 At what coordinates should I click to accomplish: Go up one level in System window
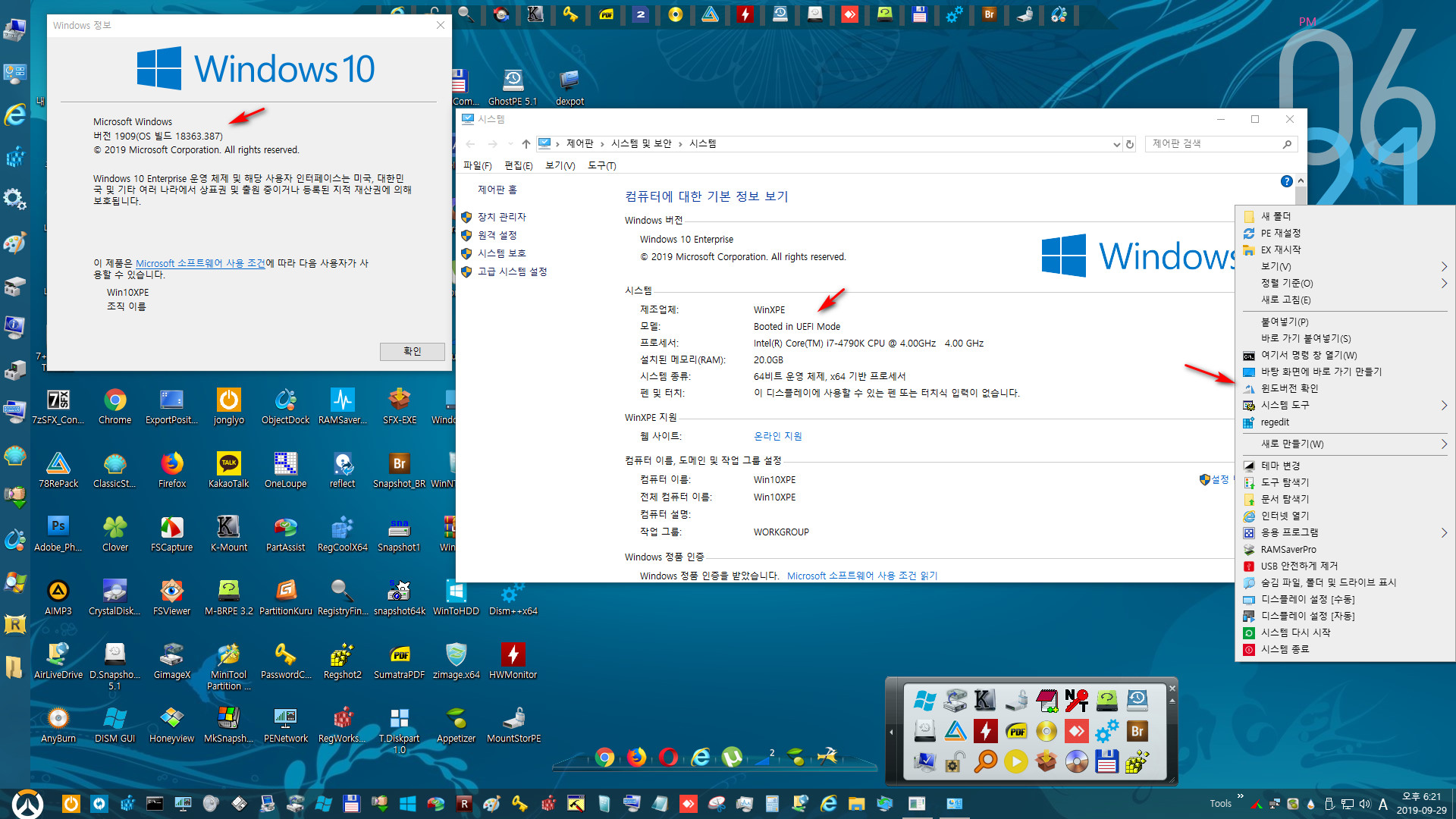[526, 144]
